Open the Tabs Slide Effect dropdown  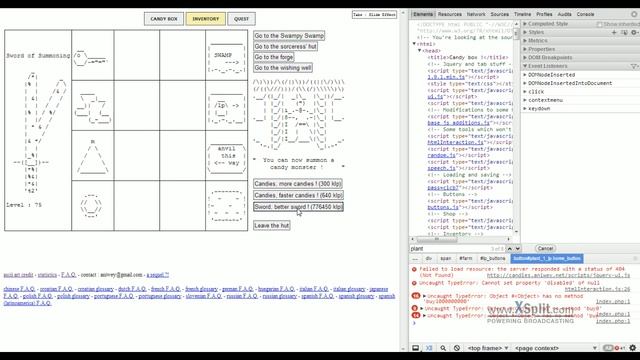[374, 15]
